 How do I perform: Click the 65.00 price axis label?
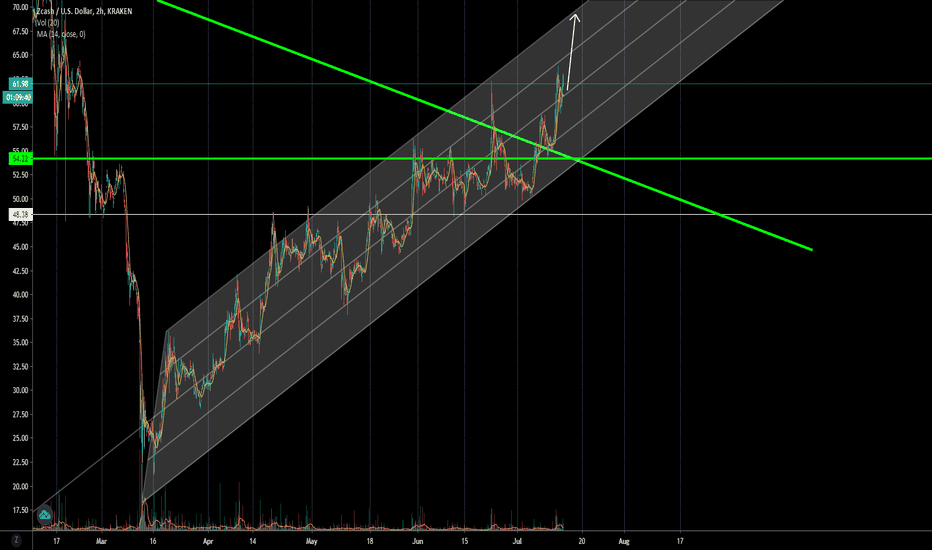pos(21,55)
